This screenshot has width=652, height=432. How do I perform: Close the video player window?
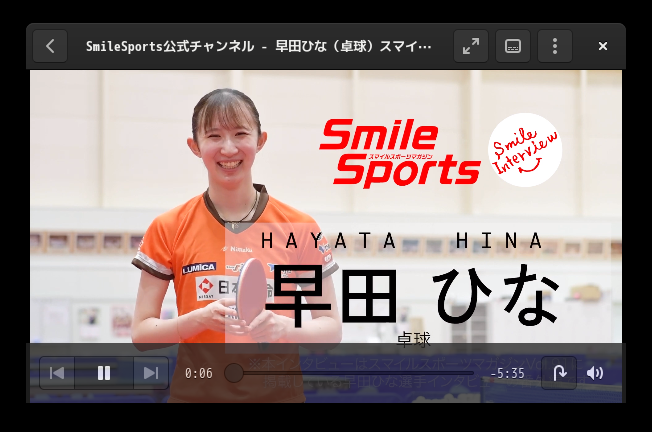point(603,46)
